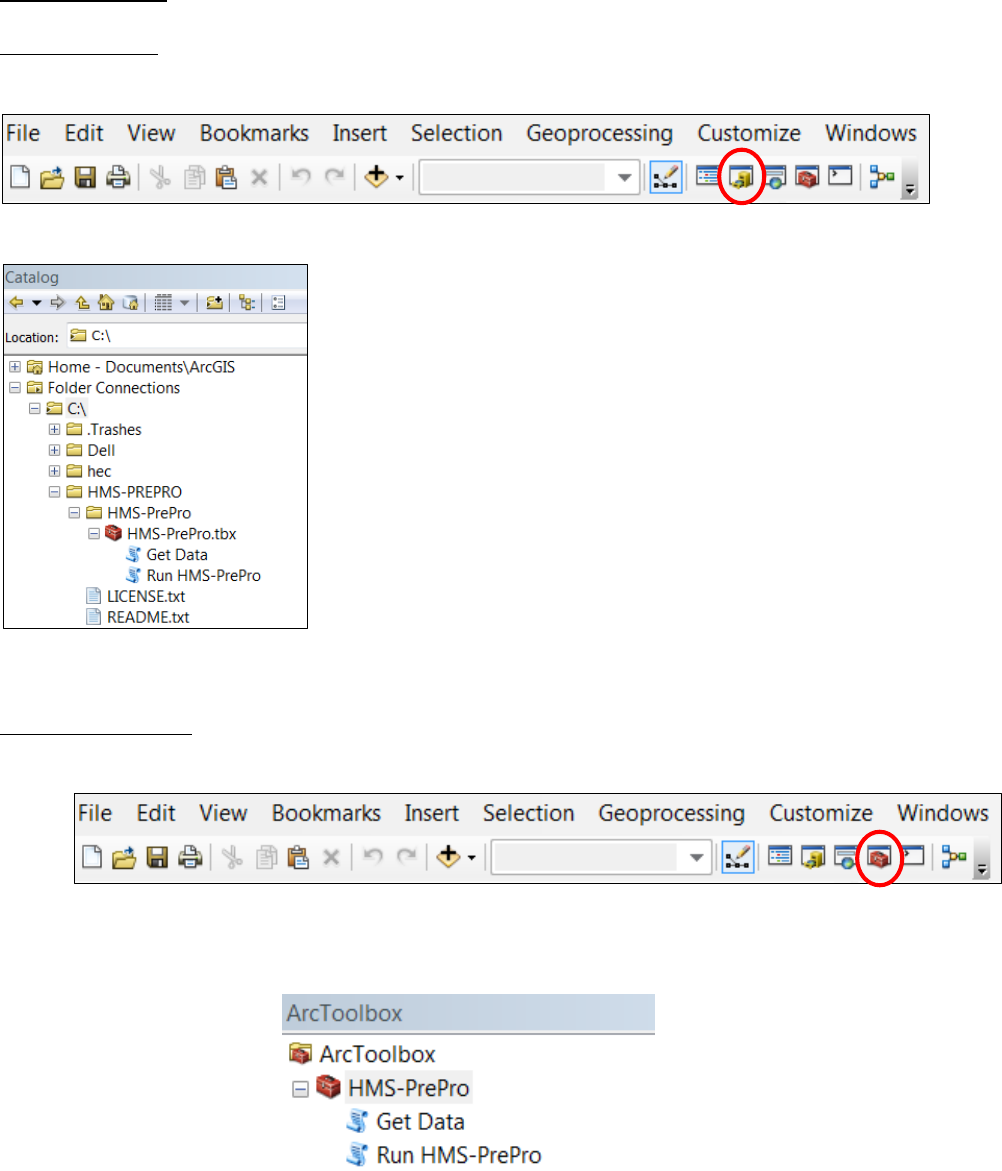Select HMS-PrePro subfolder in Catalog tree
This screenshot has height=1171, width=1002.
point(149,513)
